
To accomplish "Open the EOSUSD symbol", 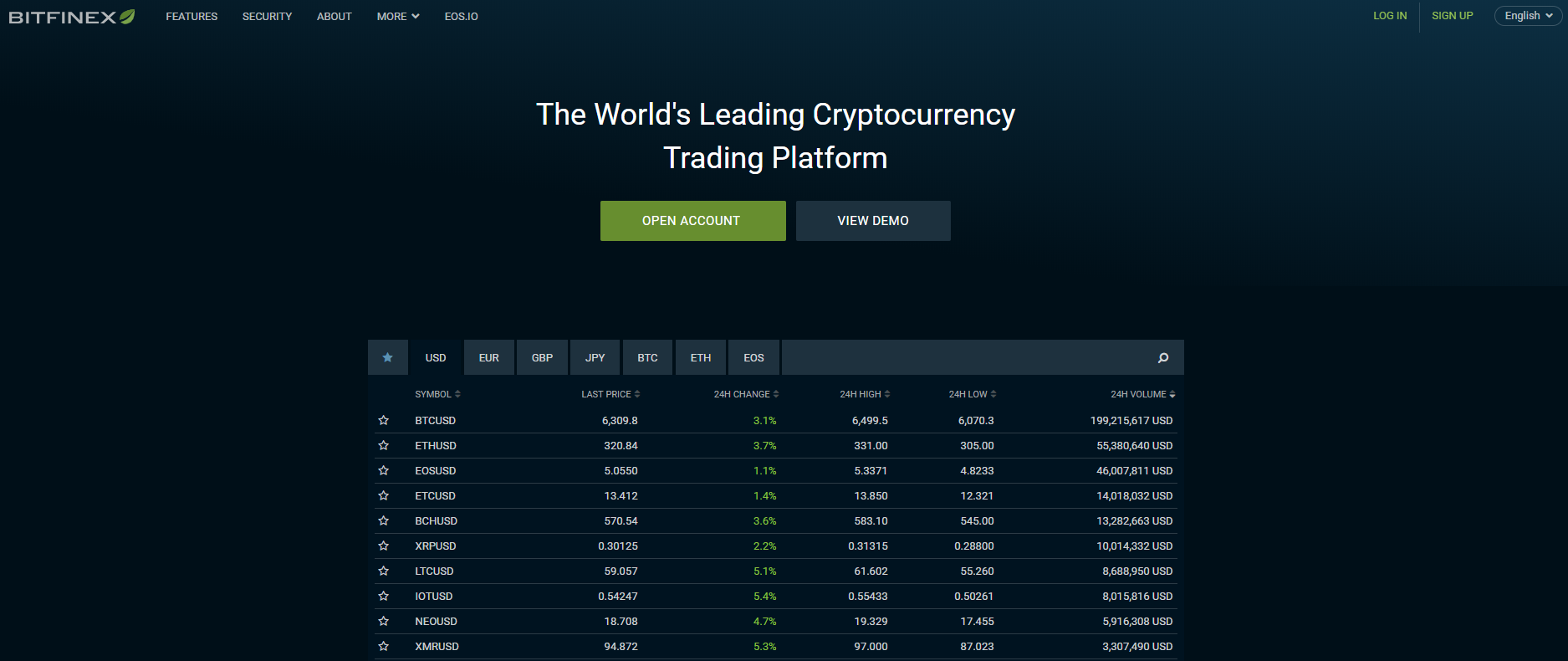I will 436,471.
